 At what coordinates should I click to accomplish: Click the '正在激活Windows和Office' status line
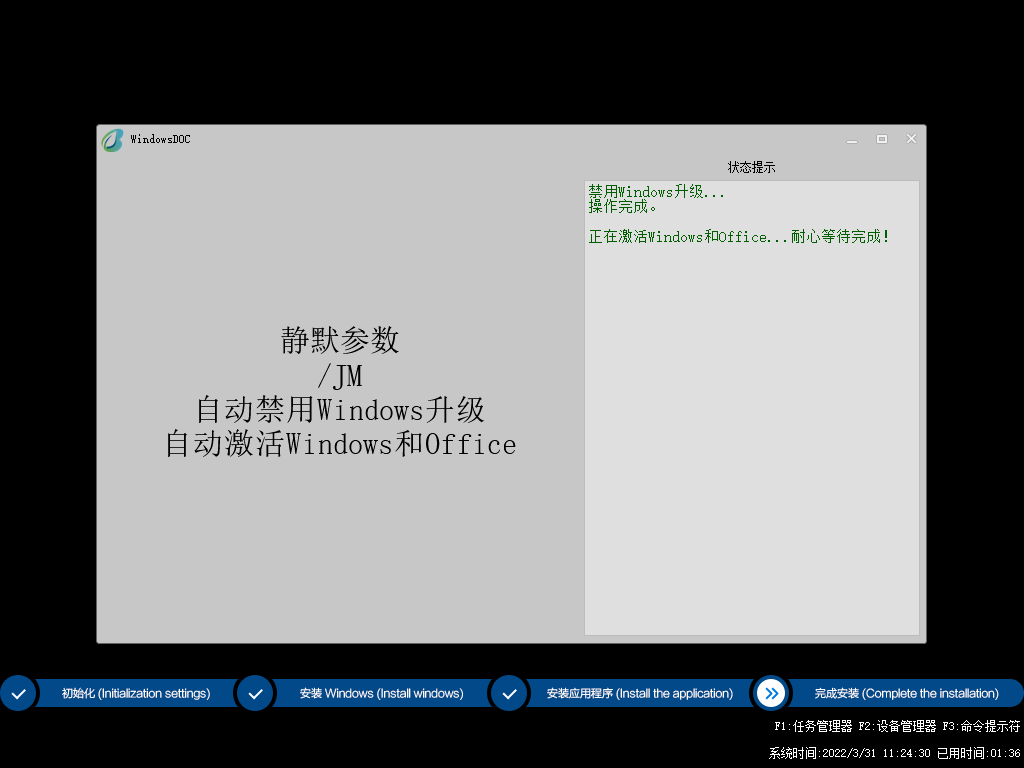[x=739, y=236]
